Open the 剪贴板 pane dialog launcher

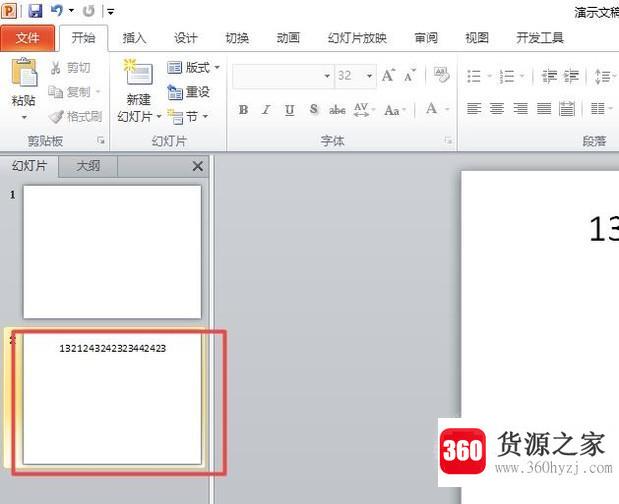point(101,141)
